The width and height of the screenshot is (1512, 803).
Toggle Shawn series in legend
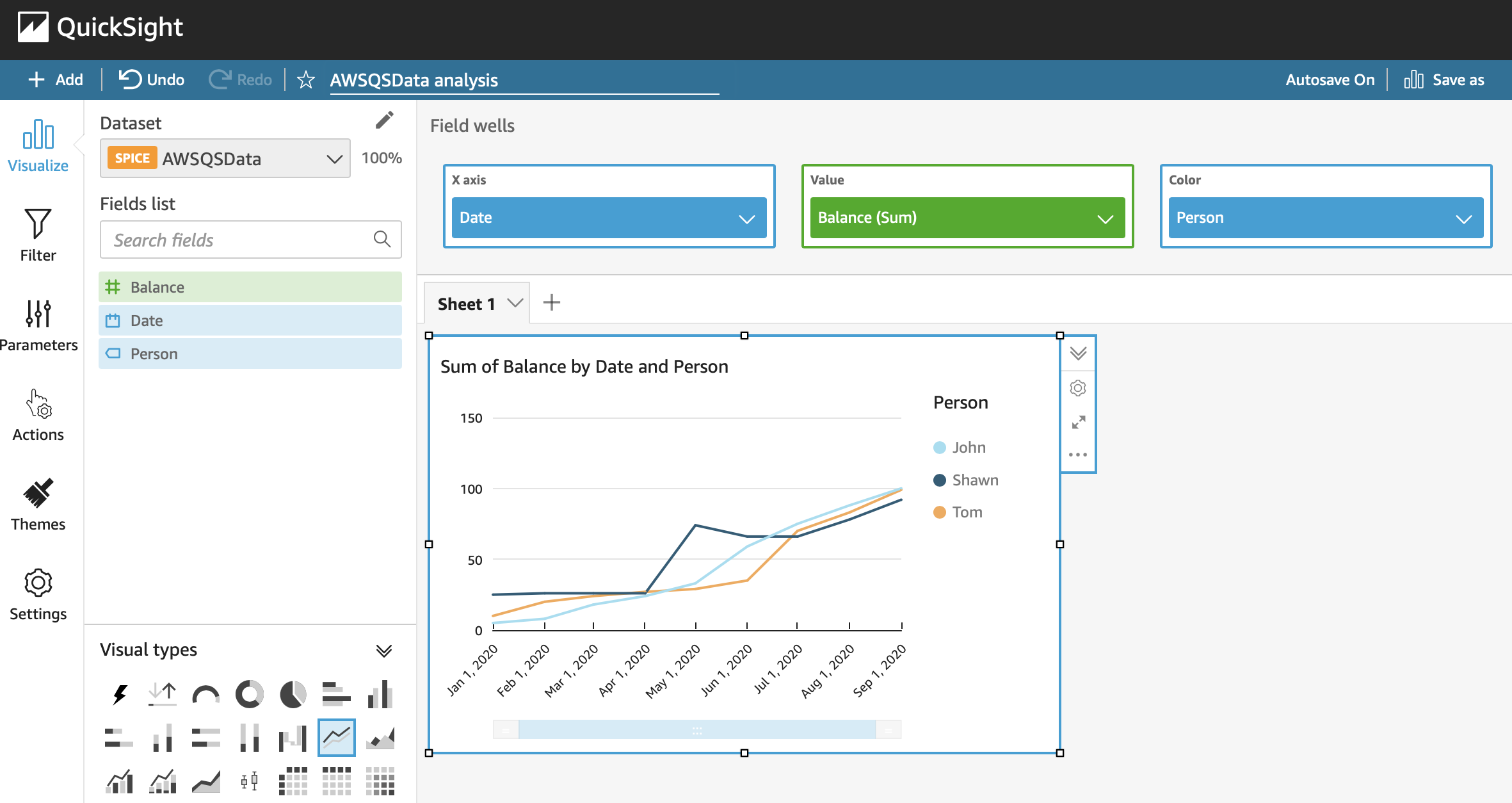(x=966, y=480)
